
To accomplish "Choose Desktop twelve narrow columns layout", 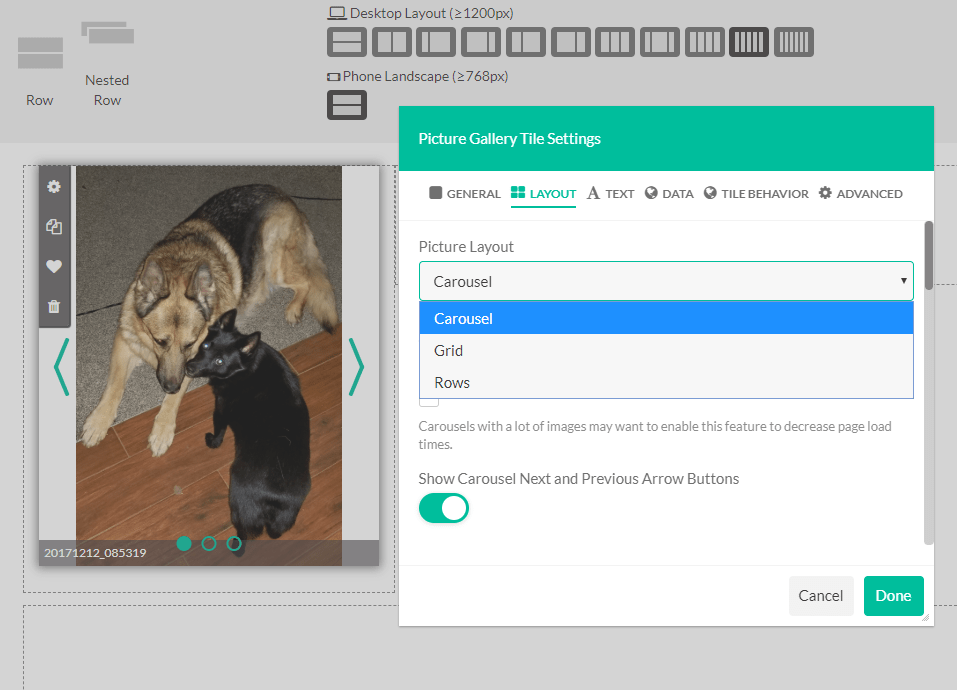I will pos(794,42).
